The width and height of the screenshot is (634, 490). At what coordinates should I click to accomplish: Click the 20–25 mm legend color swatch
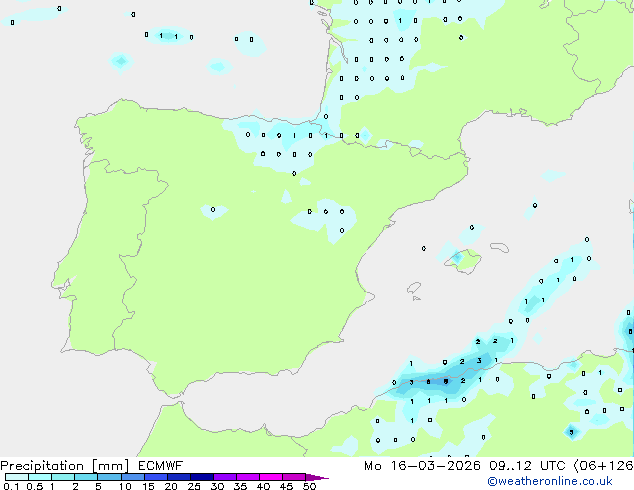point(178,477)
